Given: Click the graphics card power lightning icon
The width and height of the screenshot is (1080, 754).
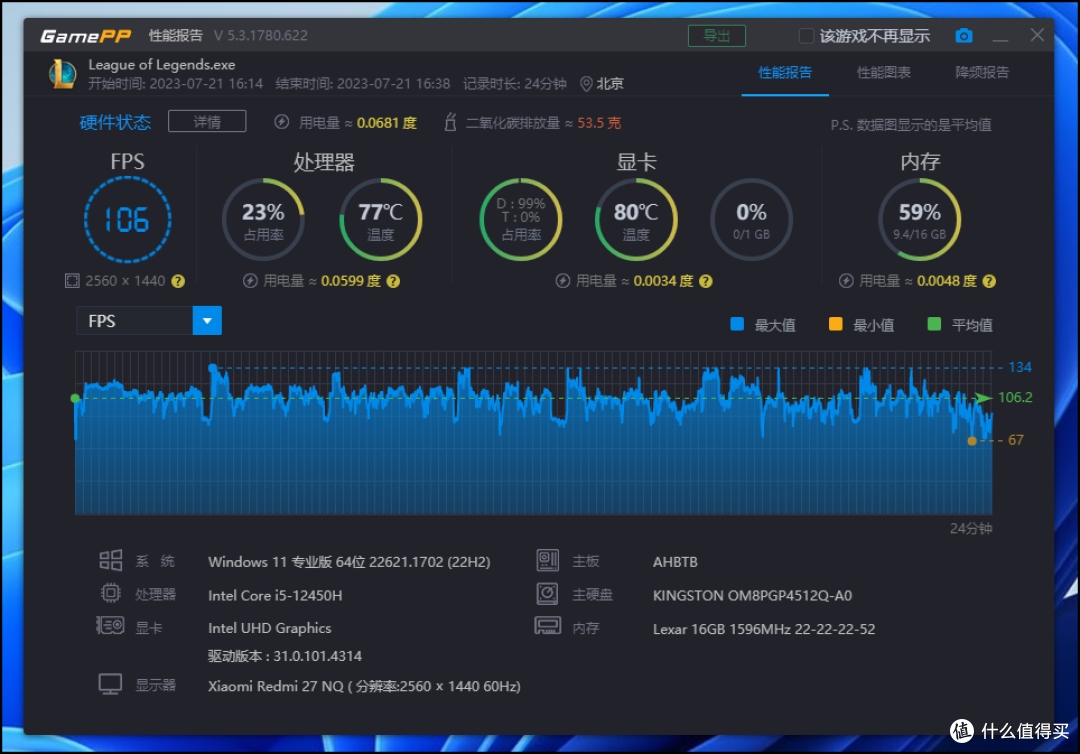Looking at the screenshot, I should [563, 281].
